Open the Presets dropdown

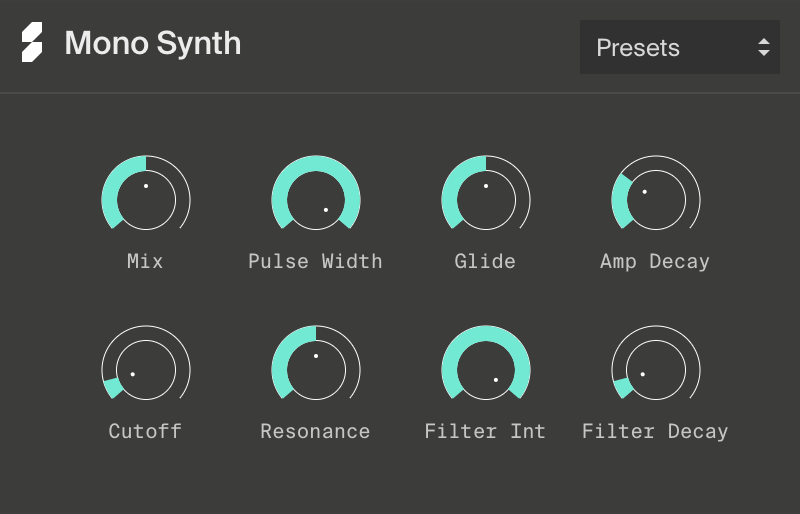(680, 47)
